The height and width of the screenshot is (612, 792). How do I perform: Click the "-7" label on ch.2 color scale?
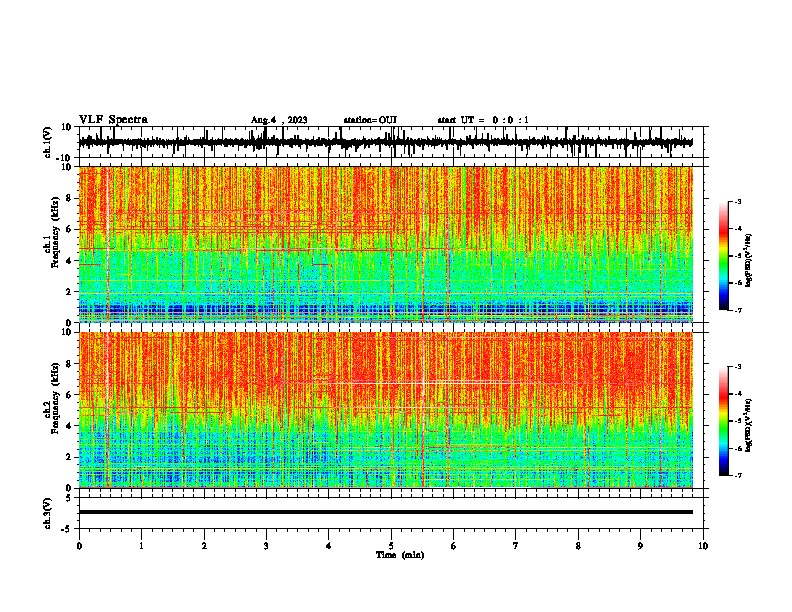[737, 475]
